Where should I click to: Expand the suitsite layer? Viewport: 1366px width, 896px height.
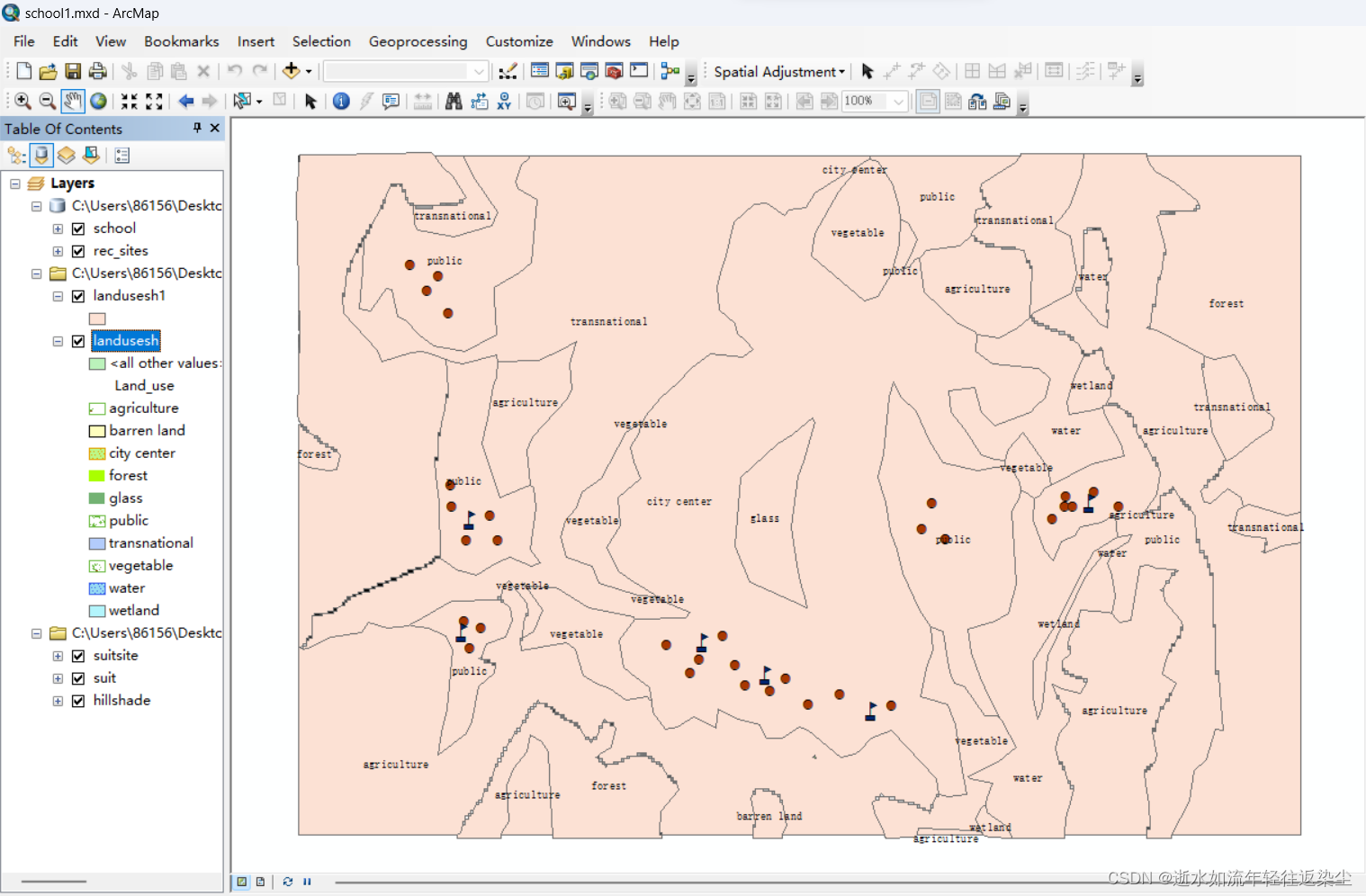pyautogui.click(x=58, y=656)
